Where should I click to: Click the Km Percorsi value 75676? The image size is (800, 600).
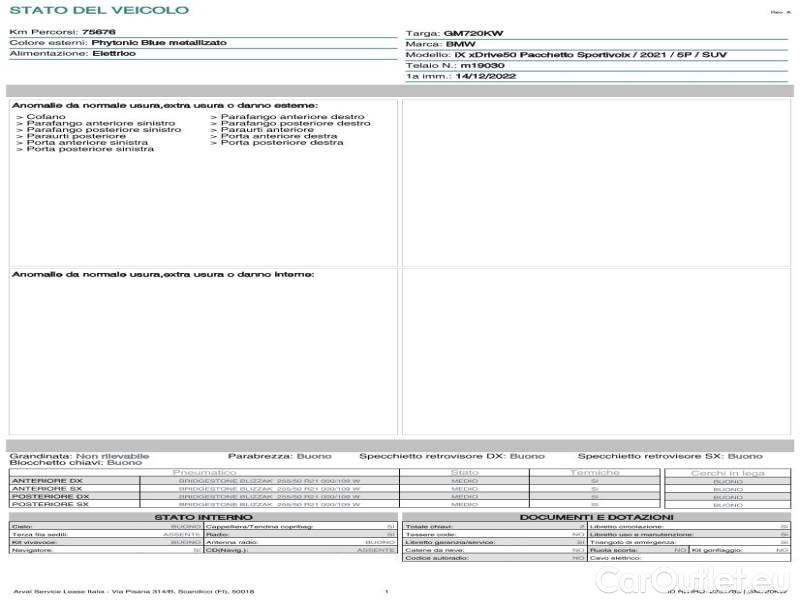[x=98, y=32]
